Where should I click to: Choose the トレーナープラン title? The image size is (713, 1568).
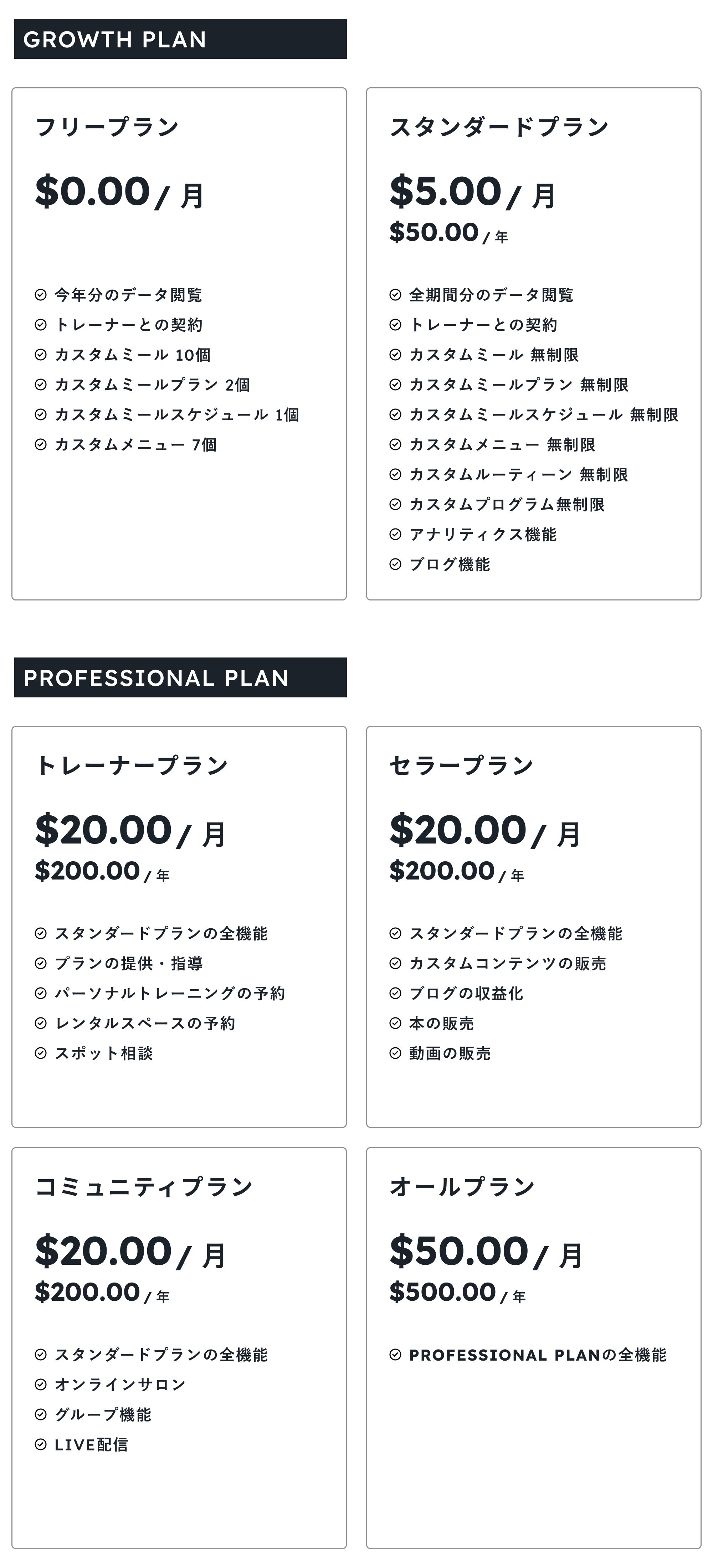(x=132, y=765)
